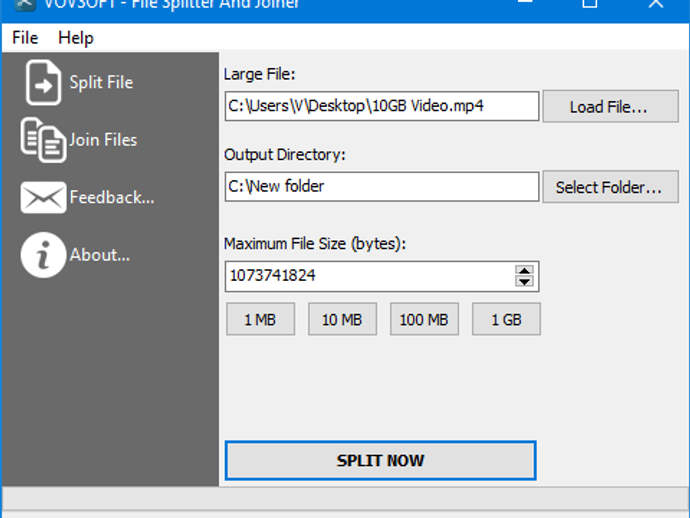Click the About info icon
Screen dimensions: 690x518
(43, 255)
